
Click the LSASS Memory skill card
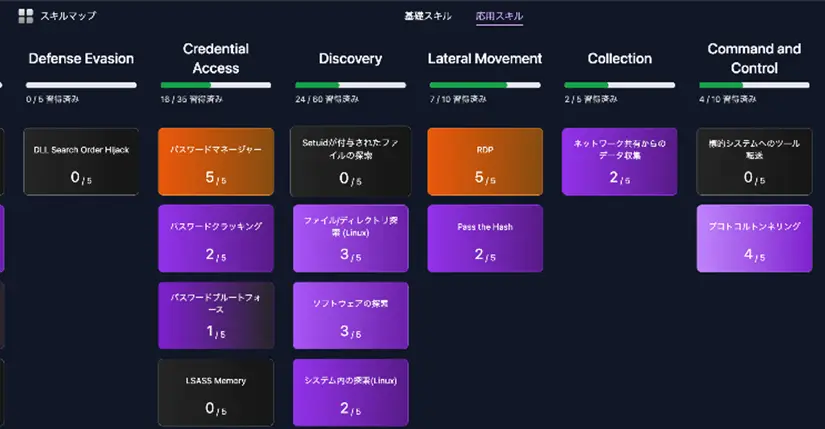[x=216, y=392]
